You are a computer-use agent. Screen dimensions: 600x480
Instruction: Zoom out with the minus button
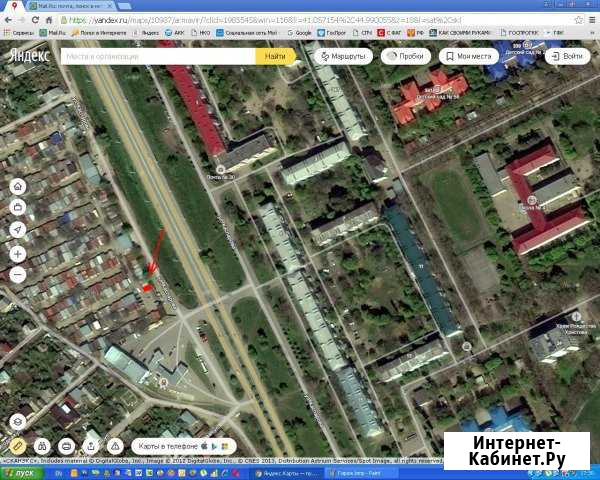(18, 275)
